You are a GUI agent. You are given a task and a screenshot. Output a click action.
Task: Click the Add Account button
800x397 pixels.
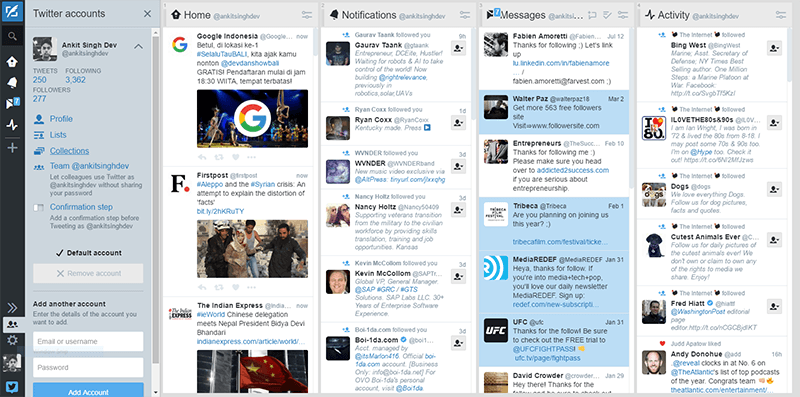[x=88, y=390]
